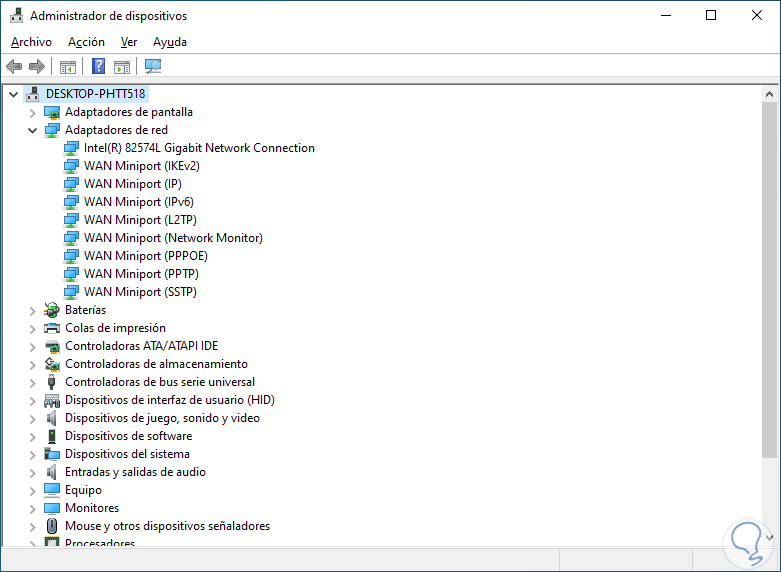The image size is (781, 572).
Task: Click the Adaptadores de pantalla icon
Action: 52,112
